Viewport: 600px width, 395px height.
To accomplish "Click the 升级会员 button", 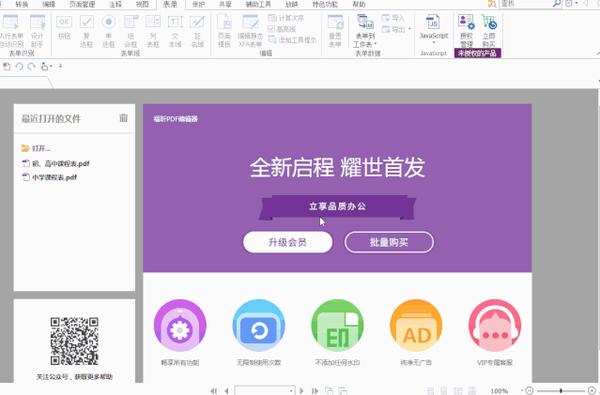I will (288, 242).
